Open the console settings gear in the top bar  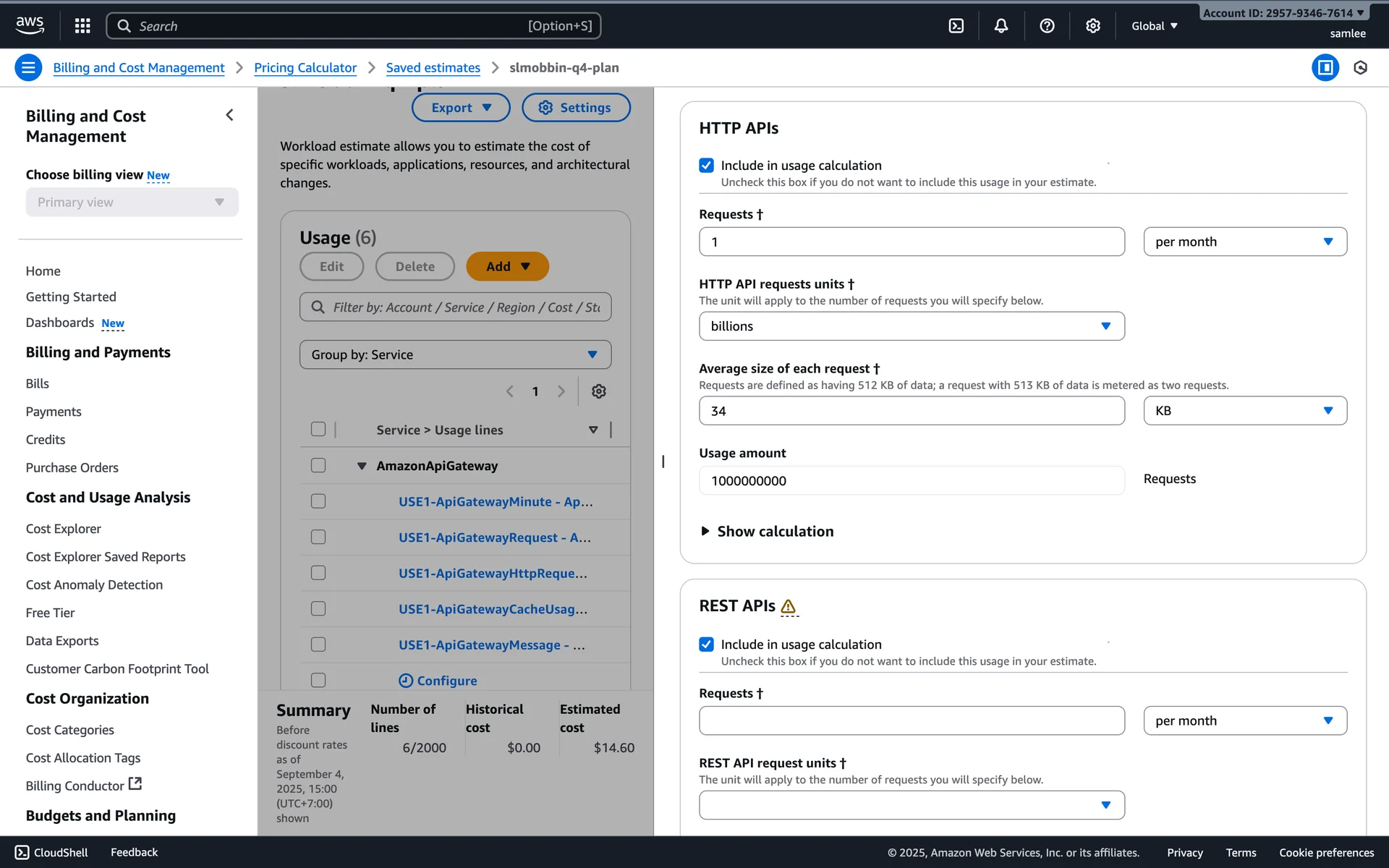tap(1092, 26)
